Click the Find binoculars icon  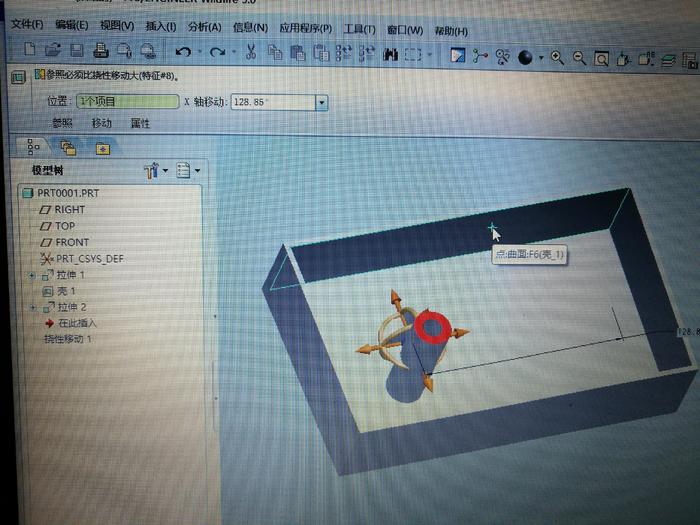[x=390, y=55]
